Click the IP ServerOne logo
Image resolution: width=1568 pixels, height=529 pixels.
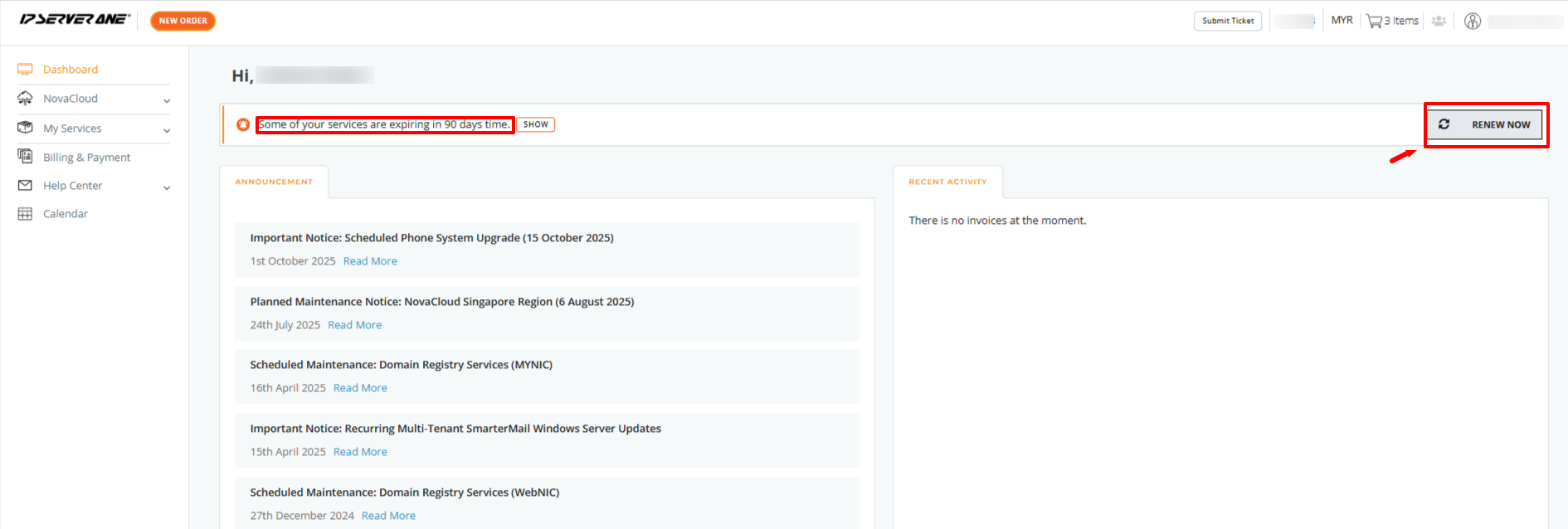click(x=75, y=20)
